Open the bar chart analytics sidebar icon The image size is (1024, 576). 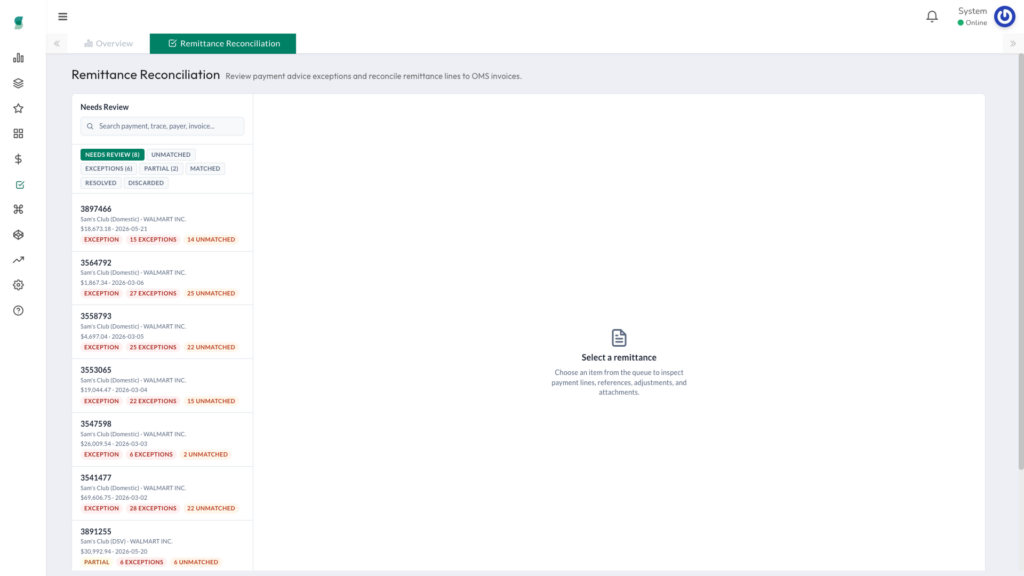18,58
